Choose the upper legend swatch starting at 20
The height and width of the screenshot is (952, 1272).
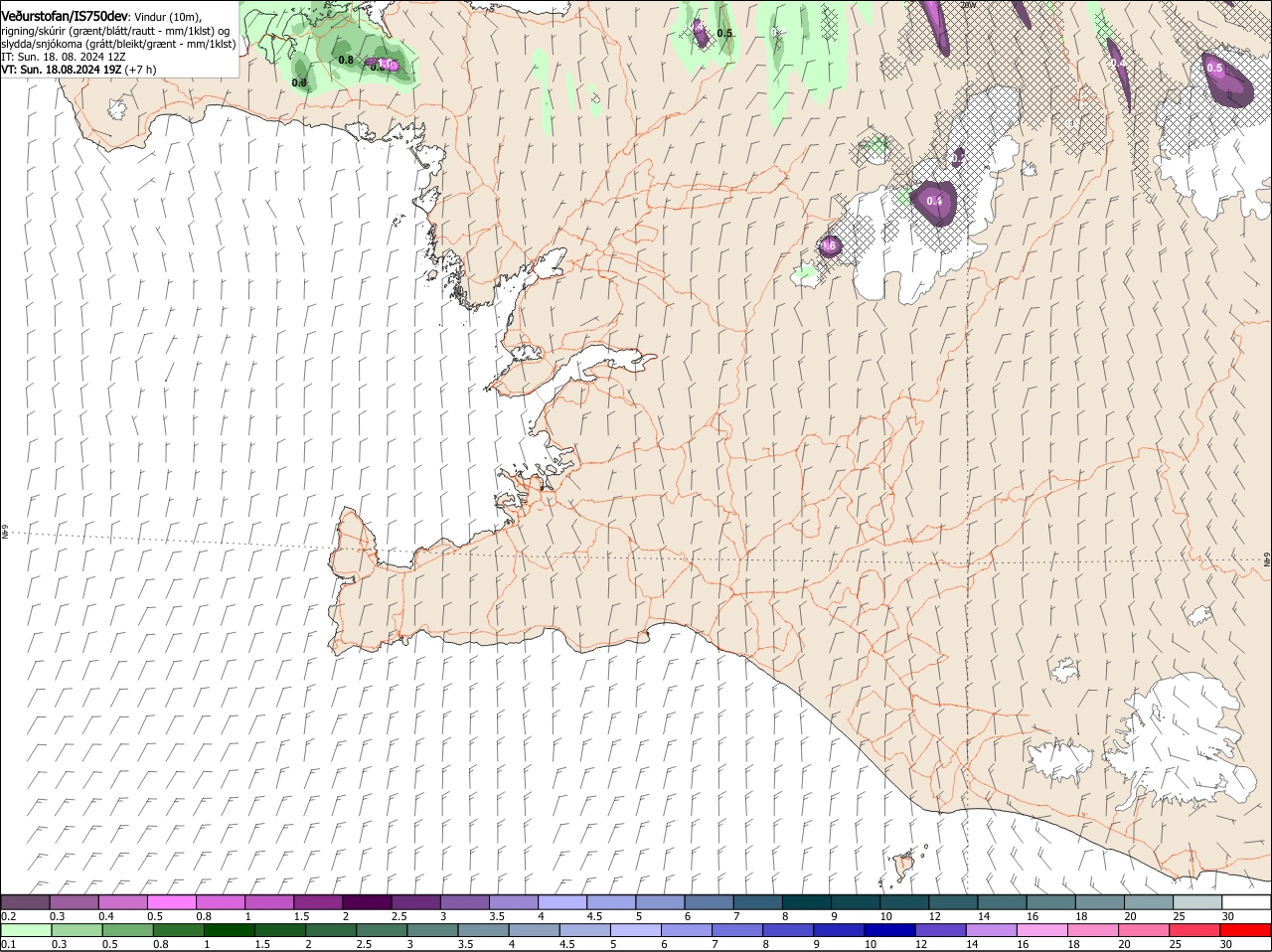tap(1148, 901)
